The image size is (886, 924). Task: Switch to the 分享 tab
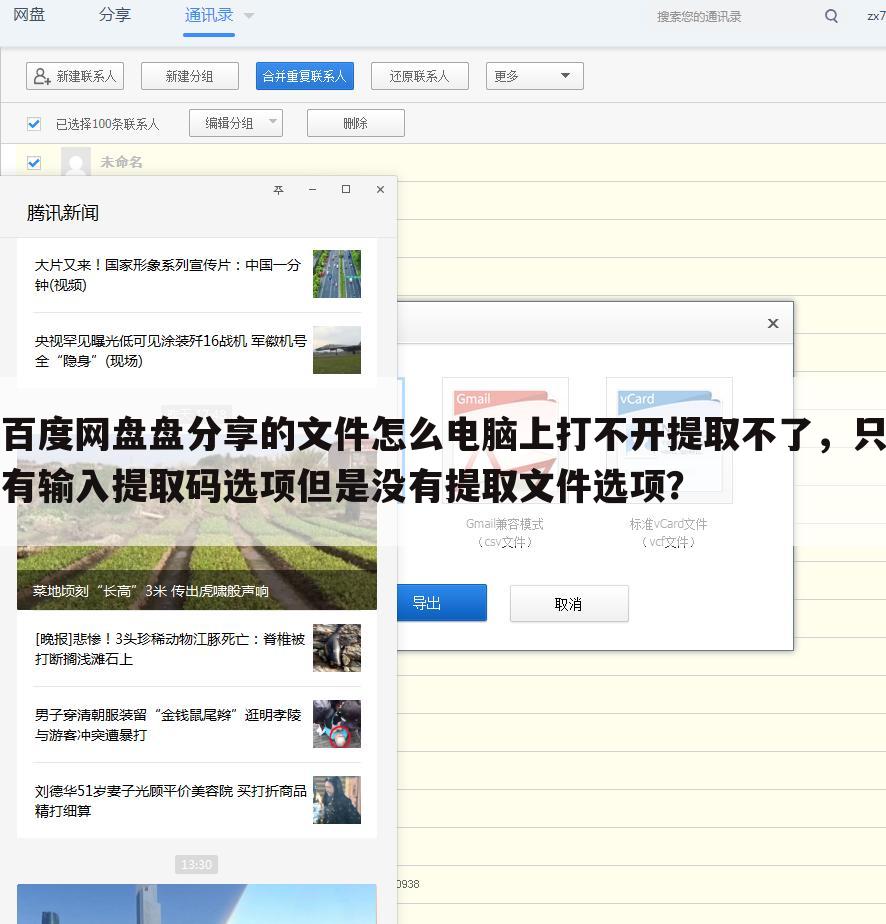[x=114, y=15]
